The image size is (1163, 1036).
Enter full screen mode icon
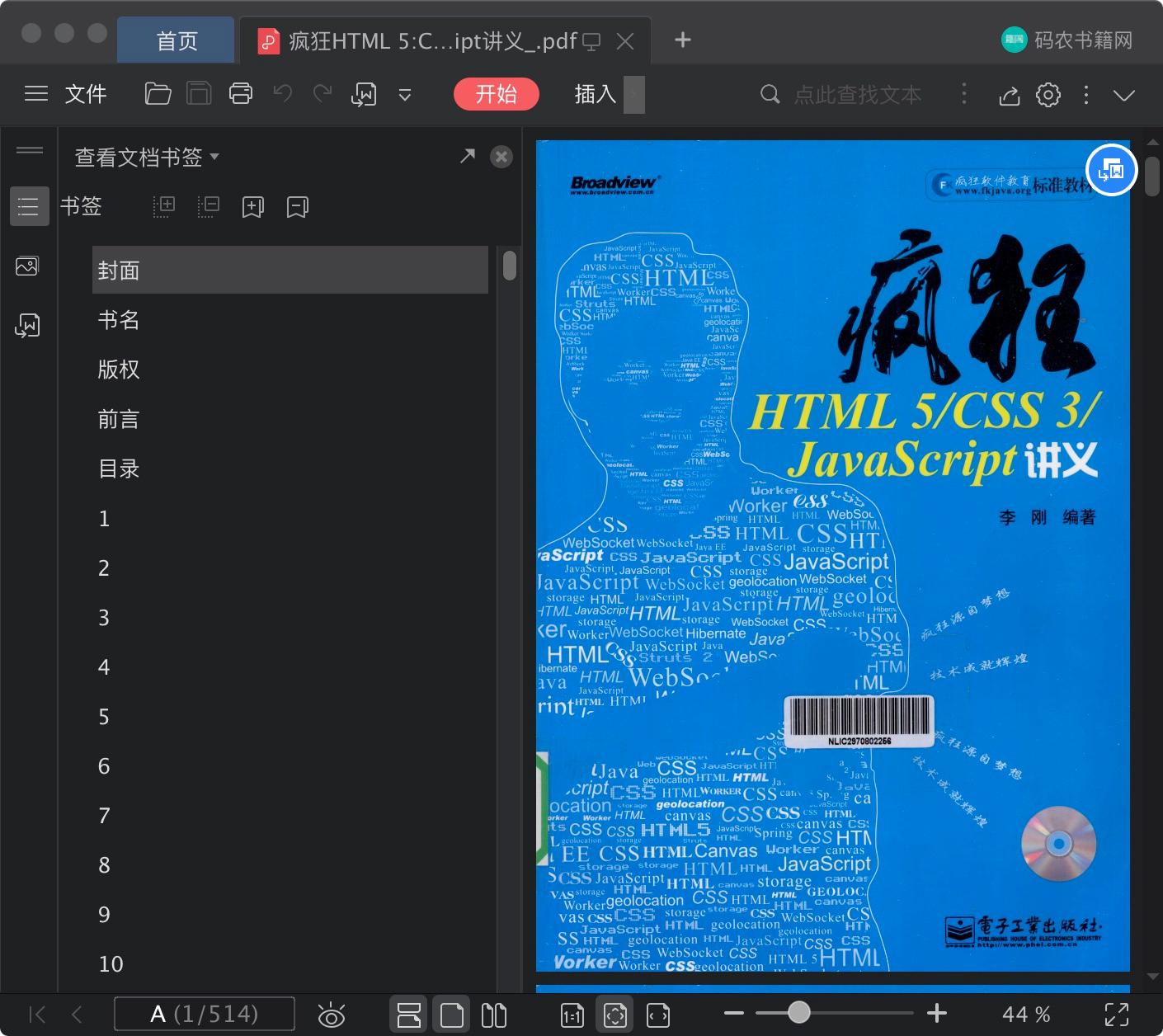pos(1117,1015)
